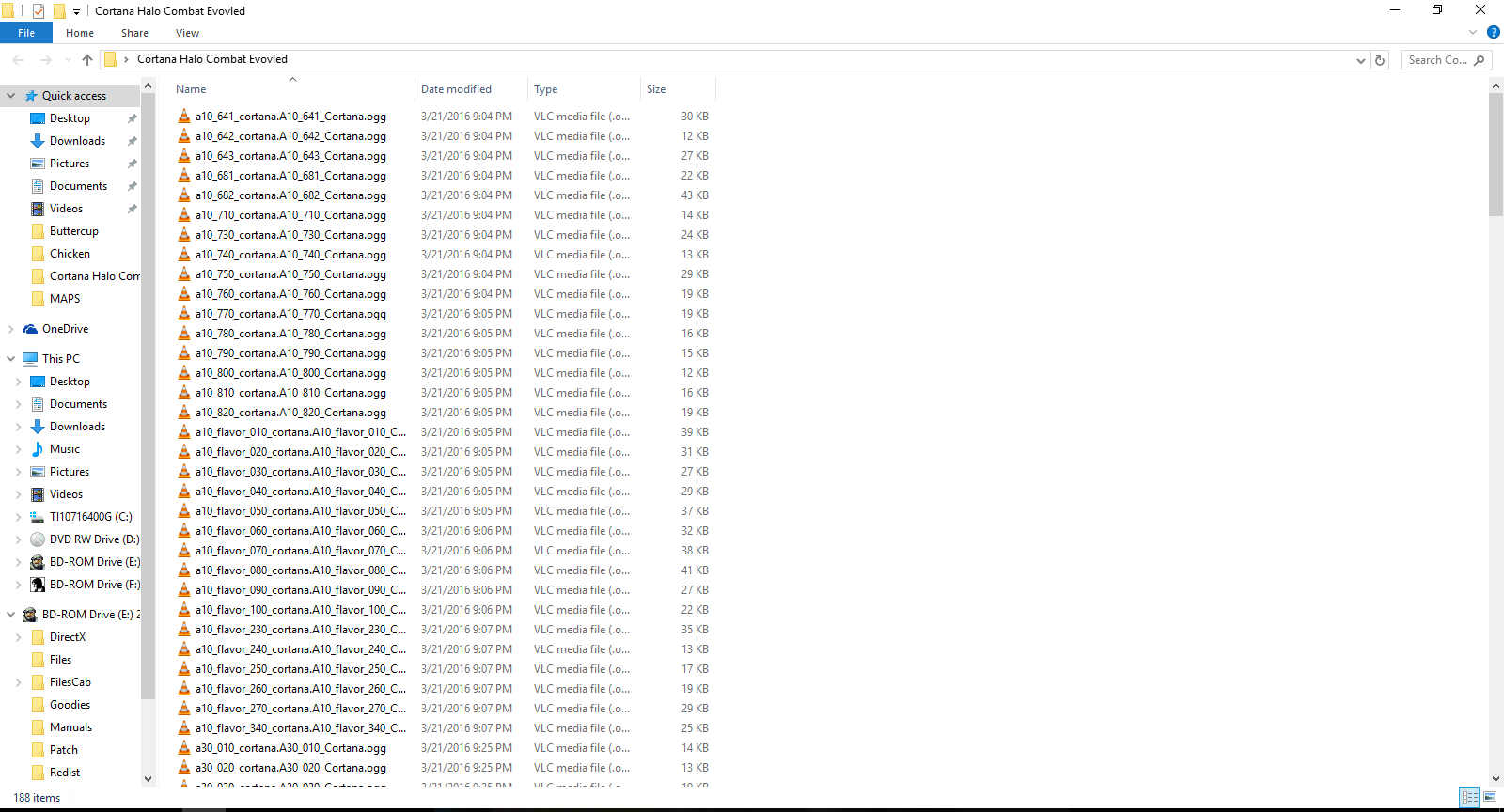1504x812 pixels.
Task: Select Manuals folder in sidebar
Action: tap(70, 727)
